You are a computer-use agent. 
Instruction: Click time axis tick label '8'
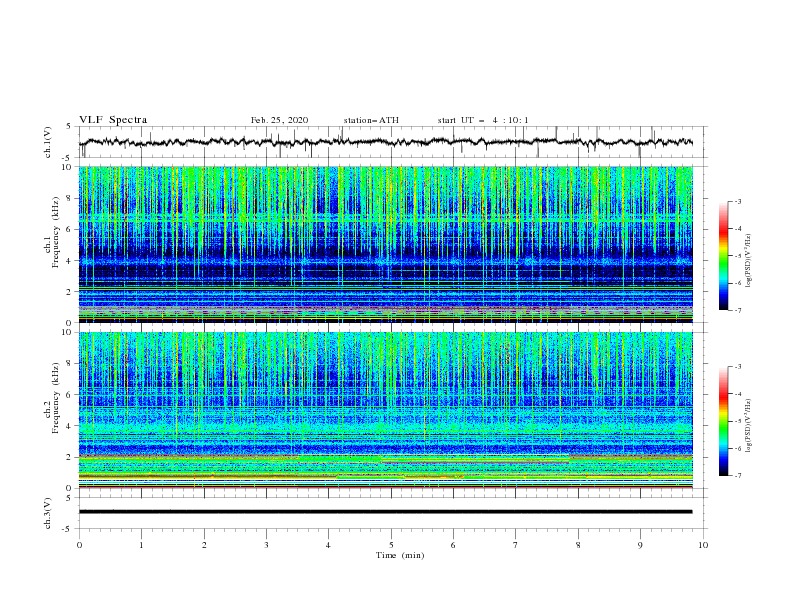578,545
